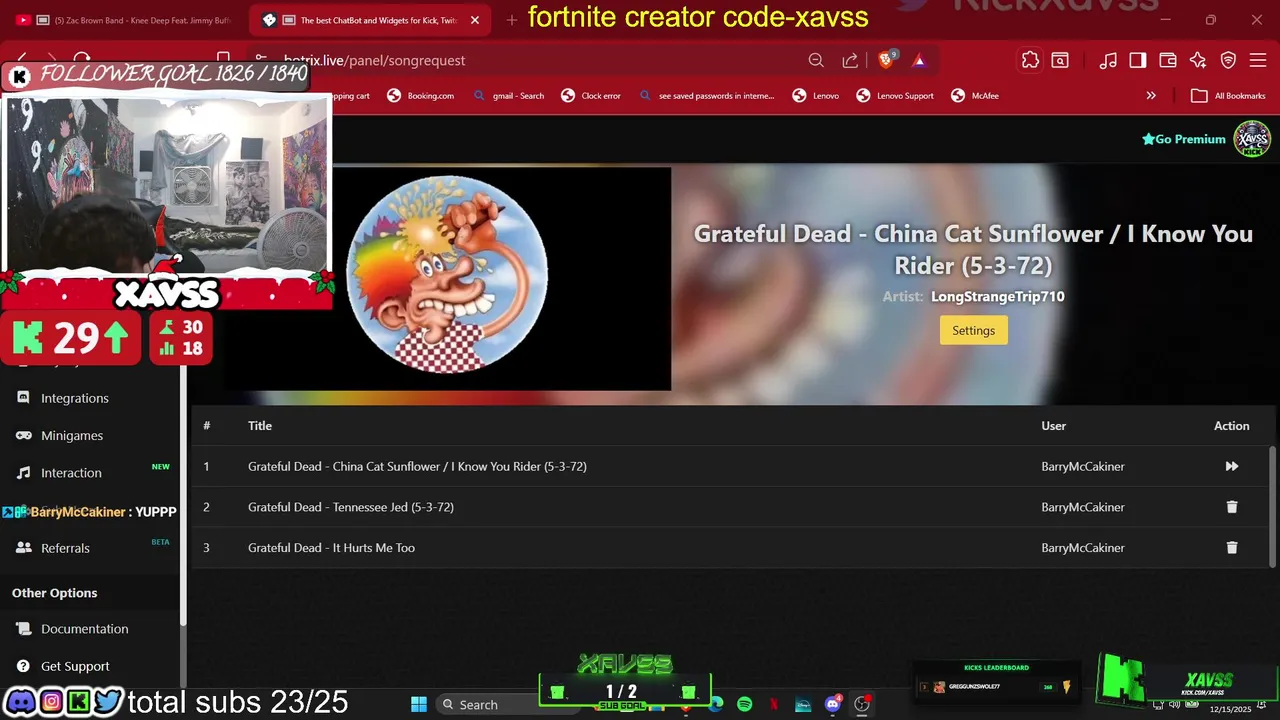Click the Title column header
Image resolution: width=1280 pixels, height=720 pixels.
(x=260, y=426)
